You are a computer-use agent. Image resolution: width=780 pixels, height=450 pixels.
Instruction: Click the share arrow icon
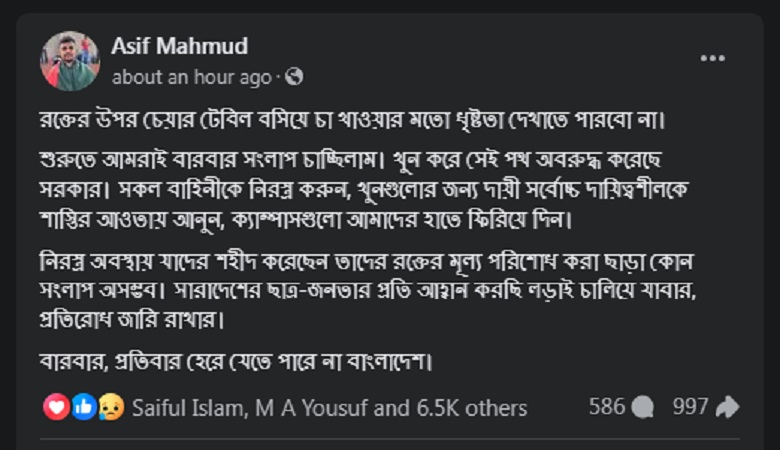(727, 407)
